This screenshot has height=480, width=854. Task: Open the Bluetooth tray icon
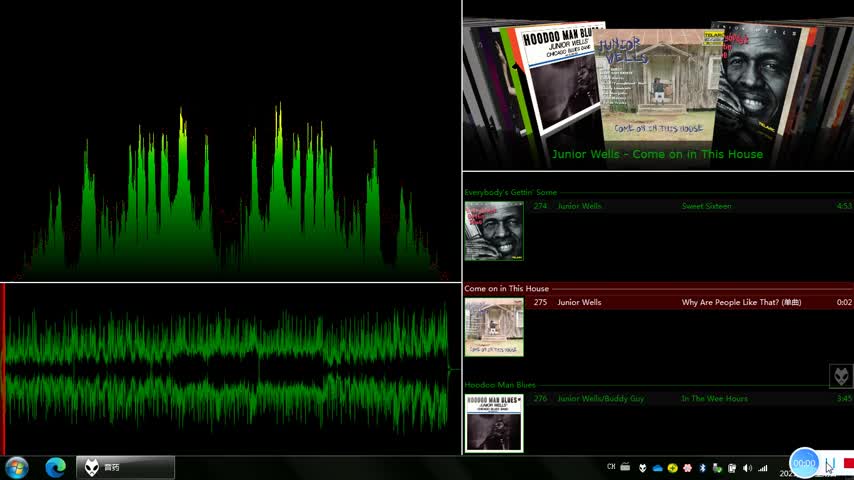703,467
